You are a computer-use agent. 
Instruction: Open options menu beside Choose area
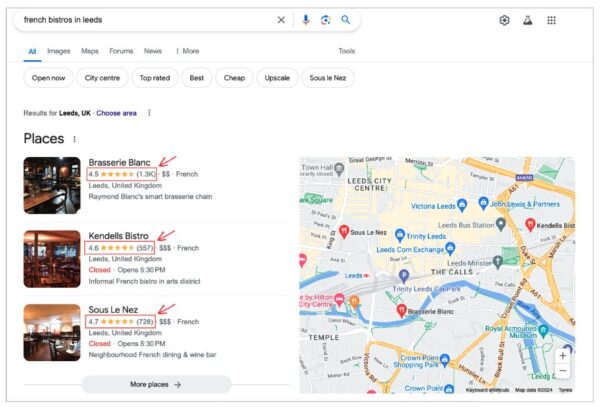149,113
